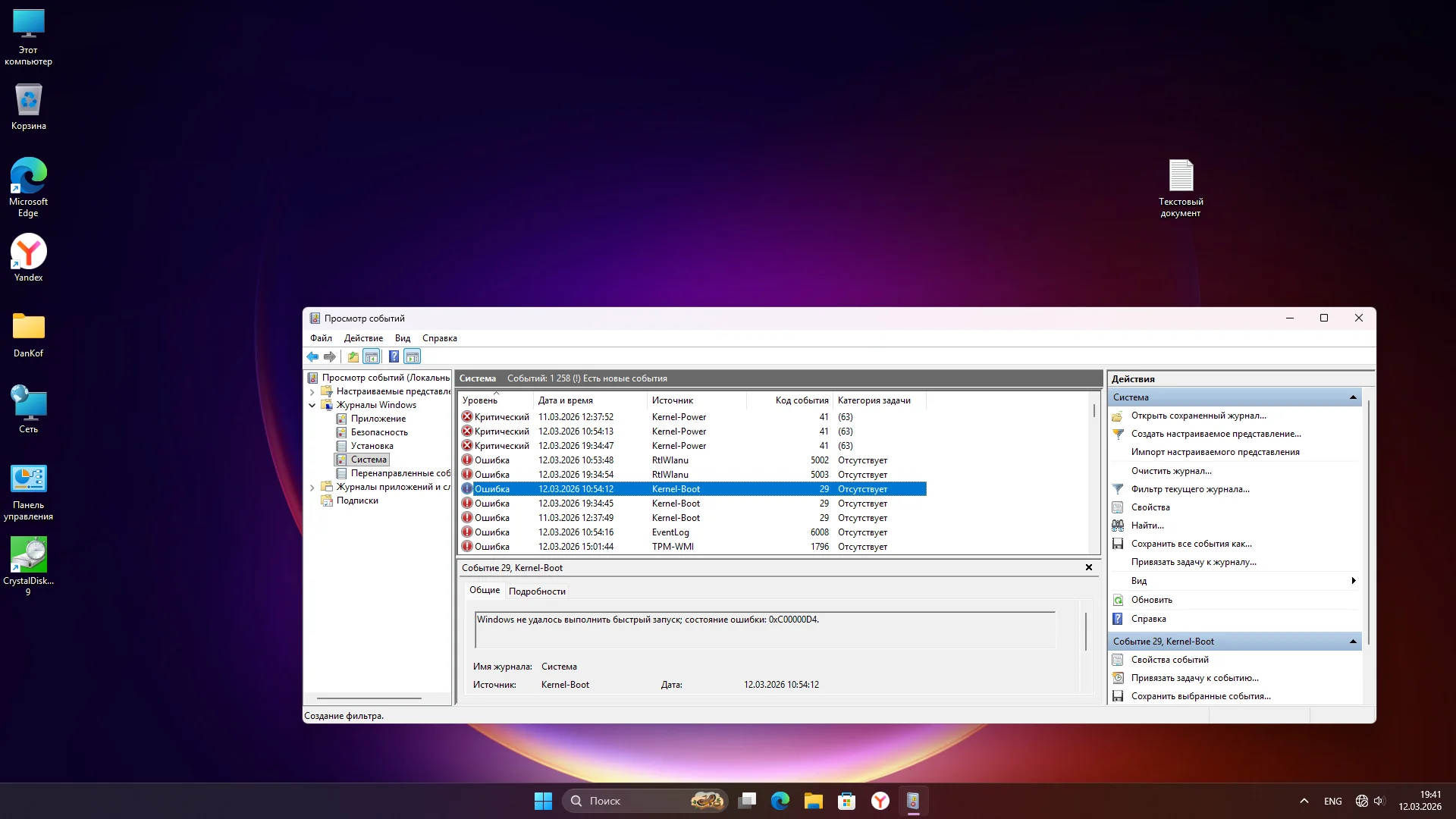
Task: Sort events by Код события column
Action: (801, 400)
